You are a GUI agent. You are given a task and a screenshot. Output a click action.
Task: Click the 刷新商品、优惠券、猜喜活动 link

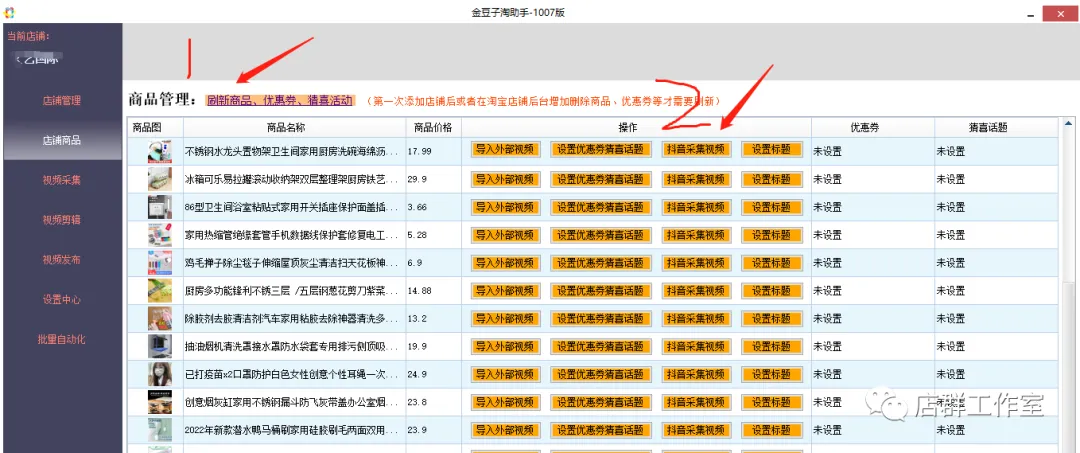click(x=280, y=101)
